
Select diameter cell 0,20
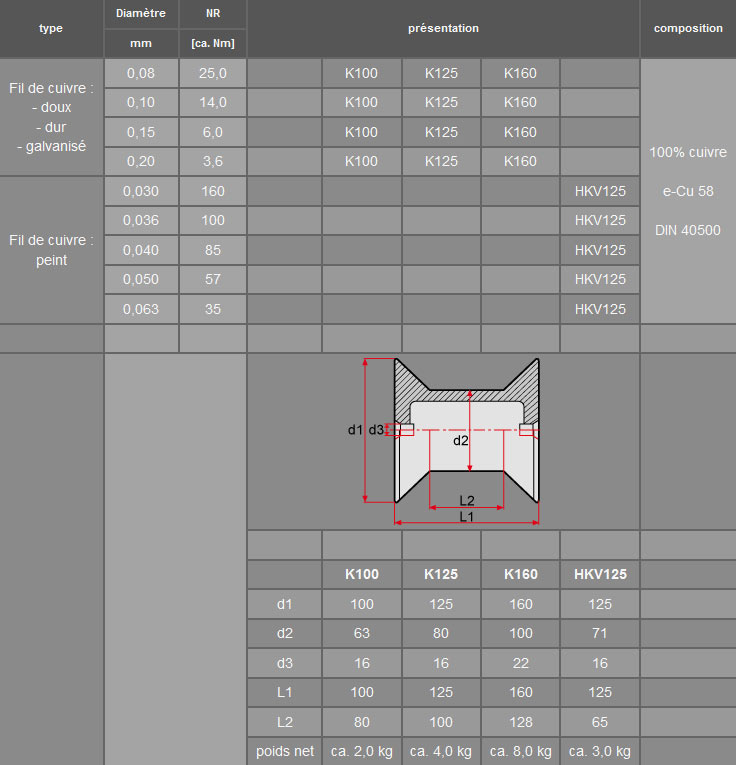point(141,161)
